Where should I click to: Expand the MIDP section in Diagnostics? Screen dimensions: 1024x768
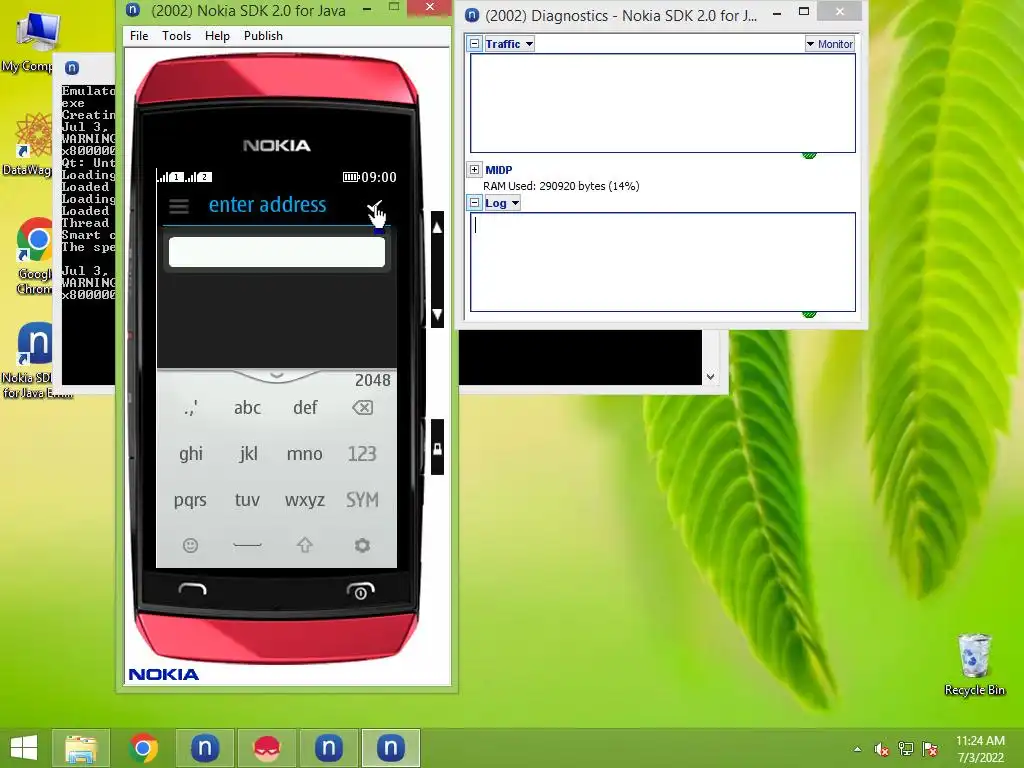coord(475,170)
